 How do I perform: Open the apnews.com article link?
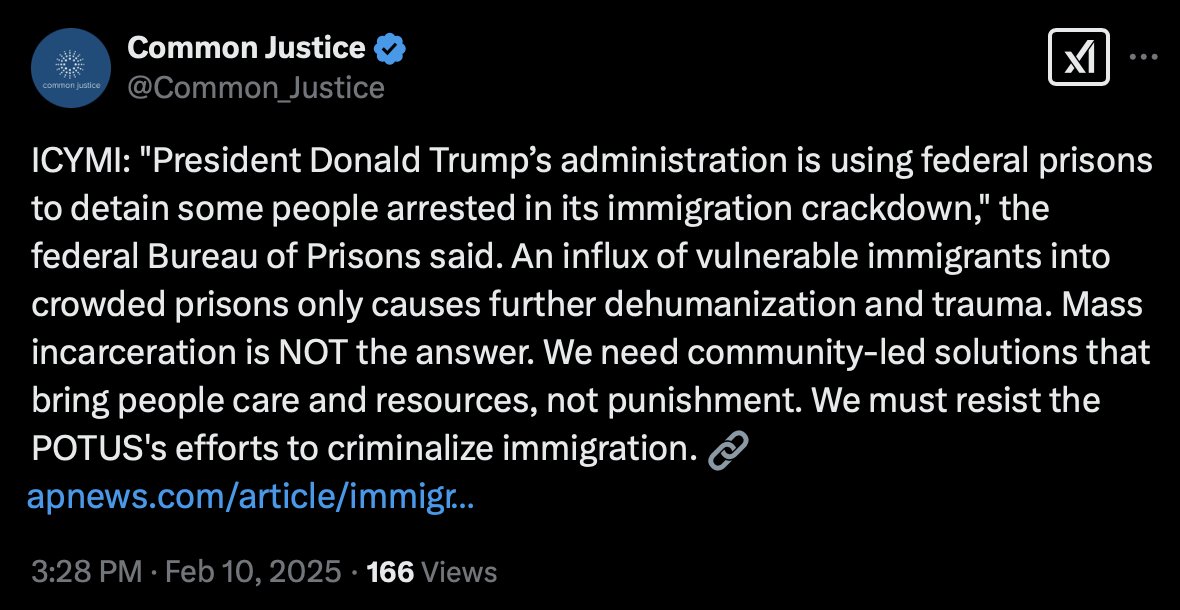pyautogui.click(x=250, y=498)
